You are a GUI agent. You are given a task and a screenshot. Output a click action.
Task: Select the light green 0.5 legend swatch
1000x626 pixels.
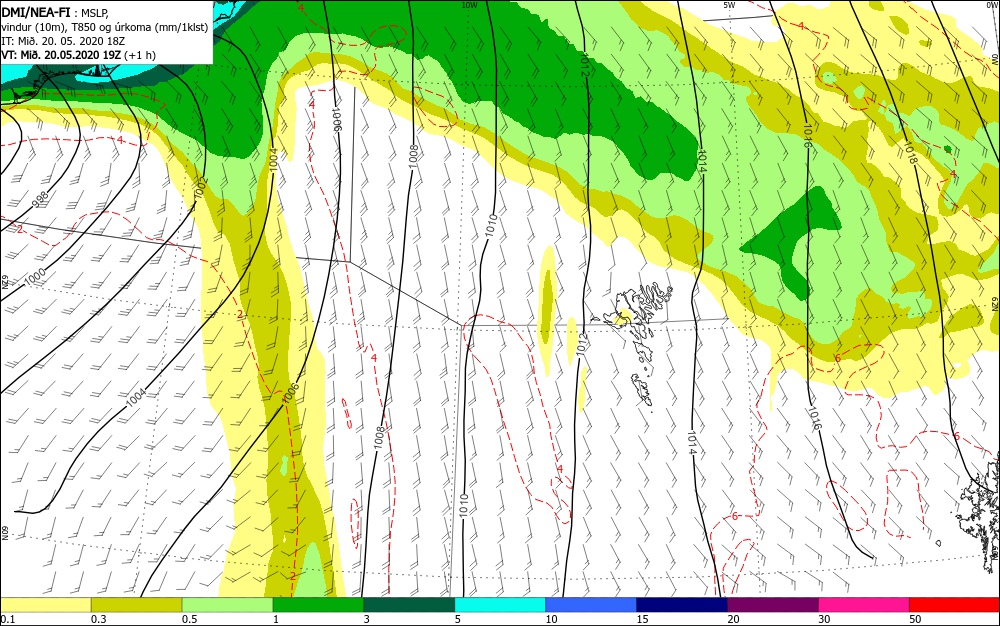point(228,605)
